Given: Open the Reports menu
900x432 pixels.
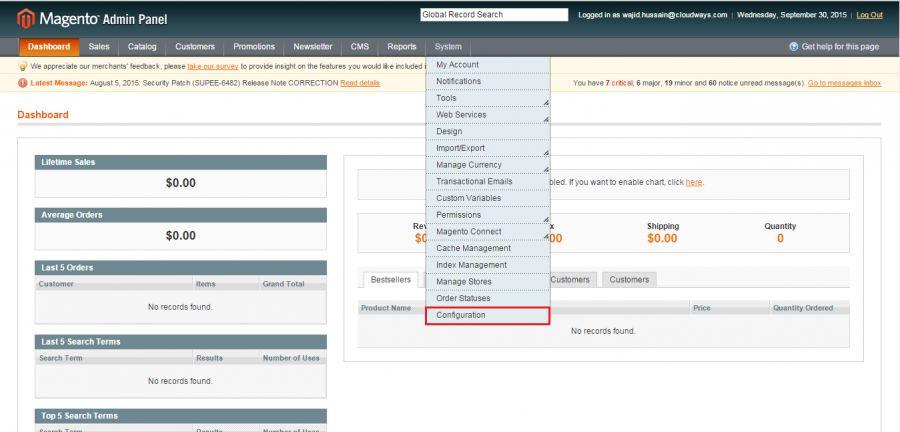Looking at the screenshot, I should coord(402,47).
